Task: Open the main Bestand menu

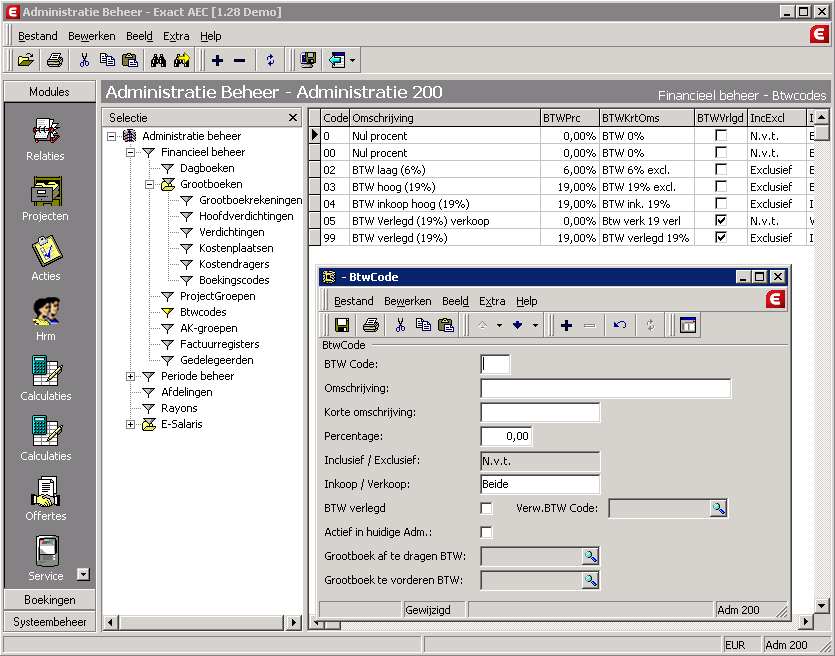Action: click(x=38, y=36)
